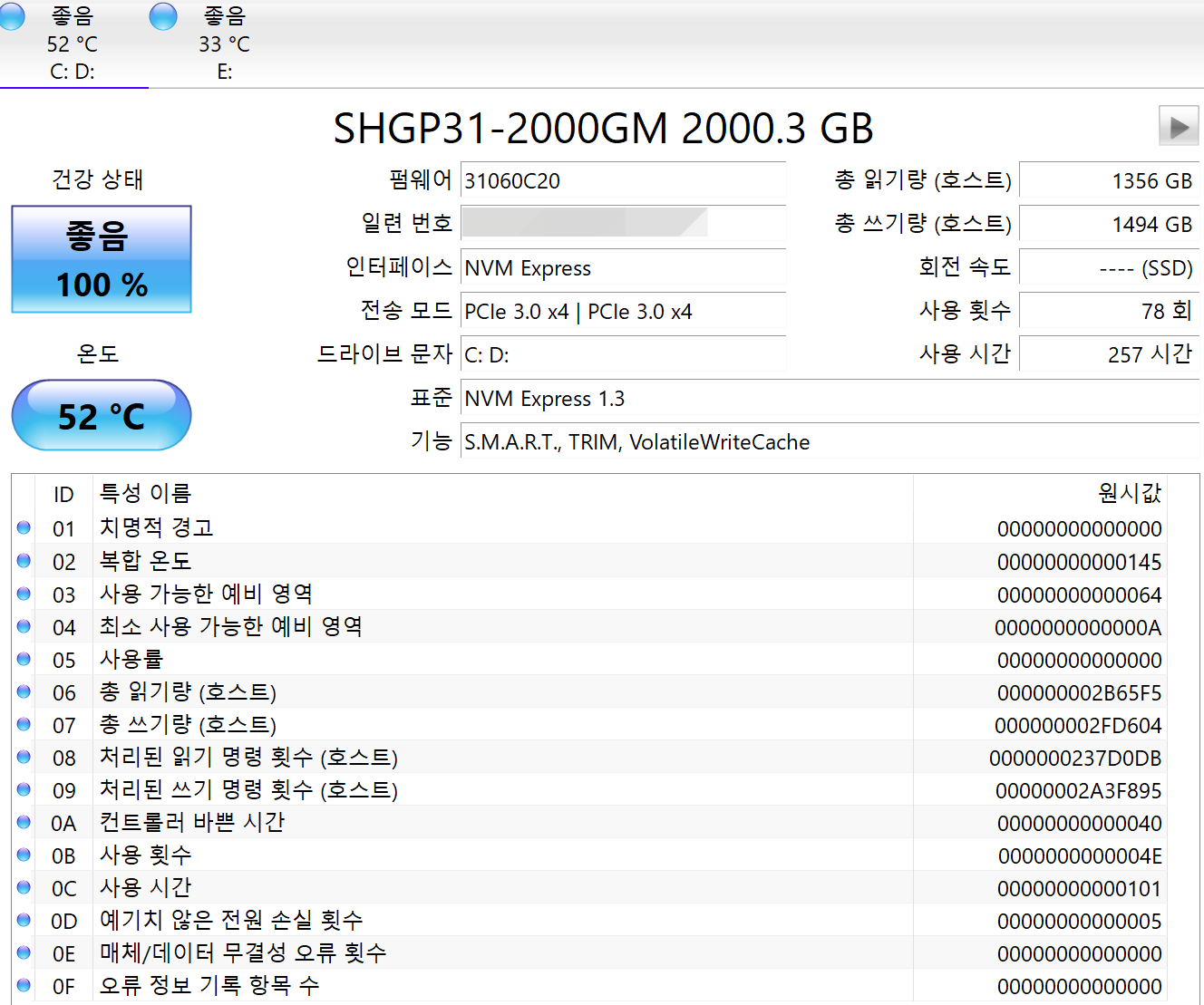Select attribute name 치명적 경고
This screenshot has height=1005, width=1204.
(156, 527)
